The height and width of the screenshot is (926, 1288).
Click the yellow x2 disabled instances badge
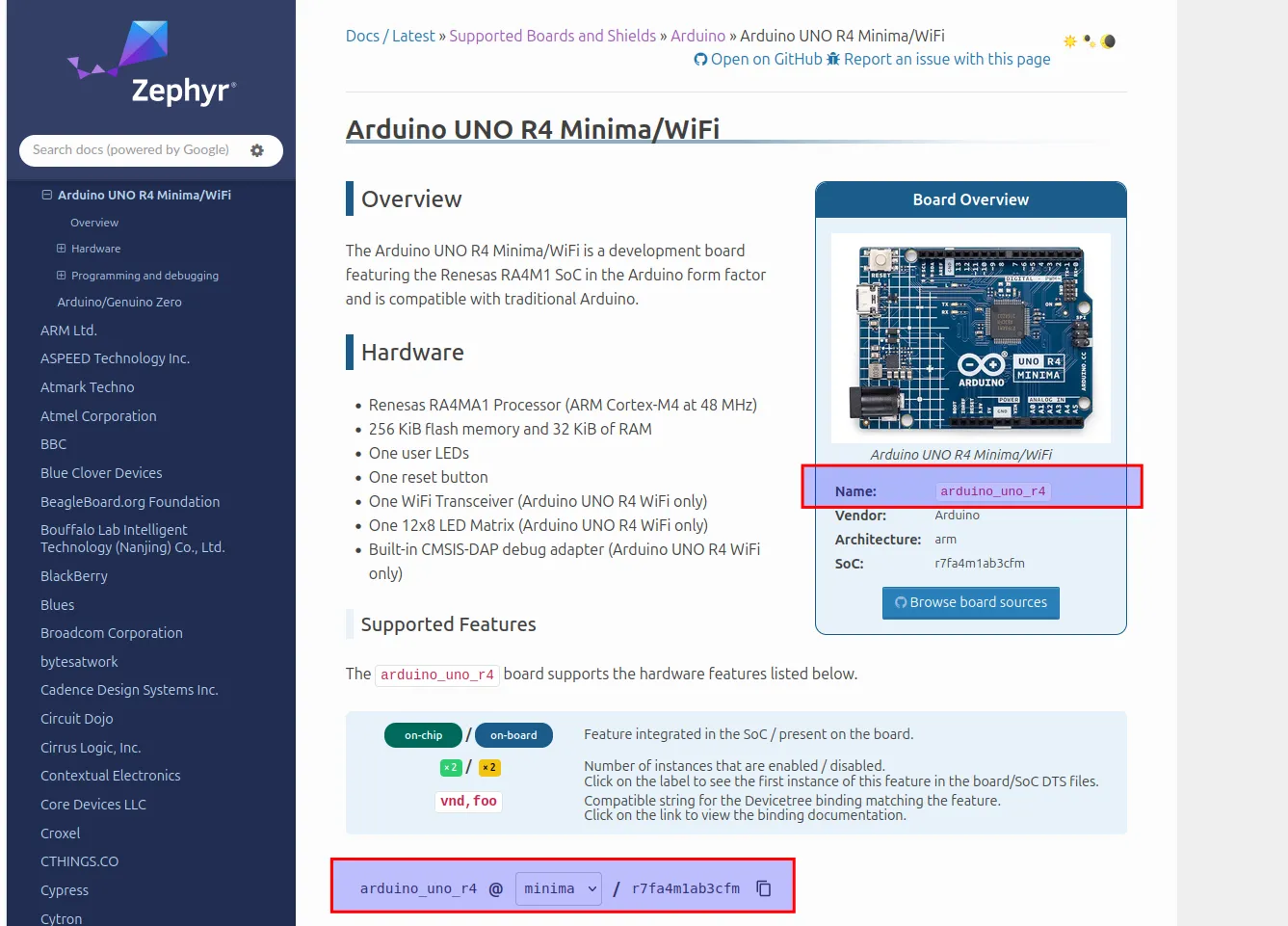[x=489, y=767]
